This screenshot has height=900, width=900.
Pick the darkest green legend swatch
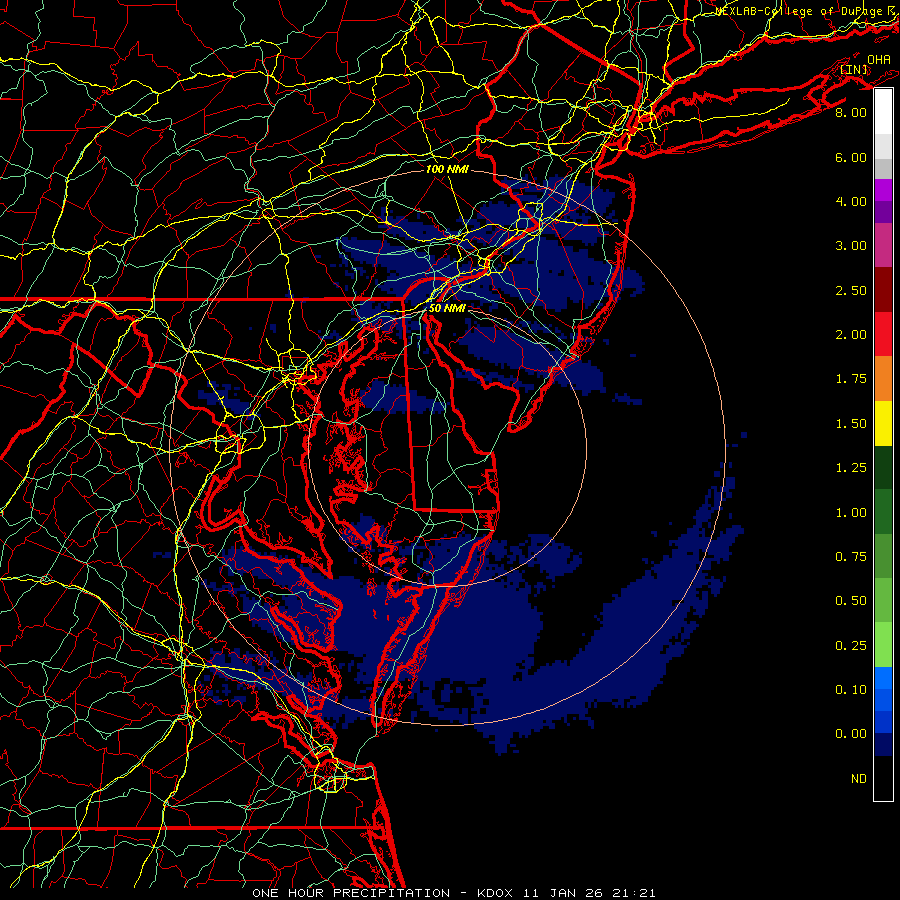(x=883, y=467)
